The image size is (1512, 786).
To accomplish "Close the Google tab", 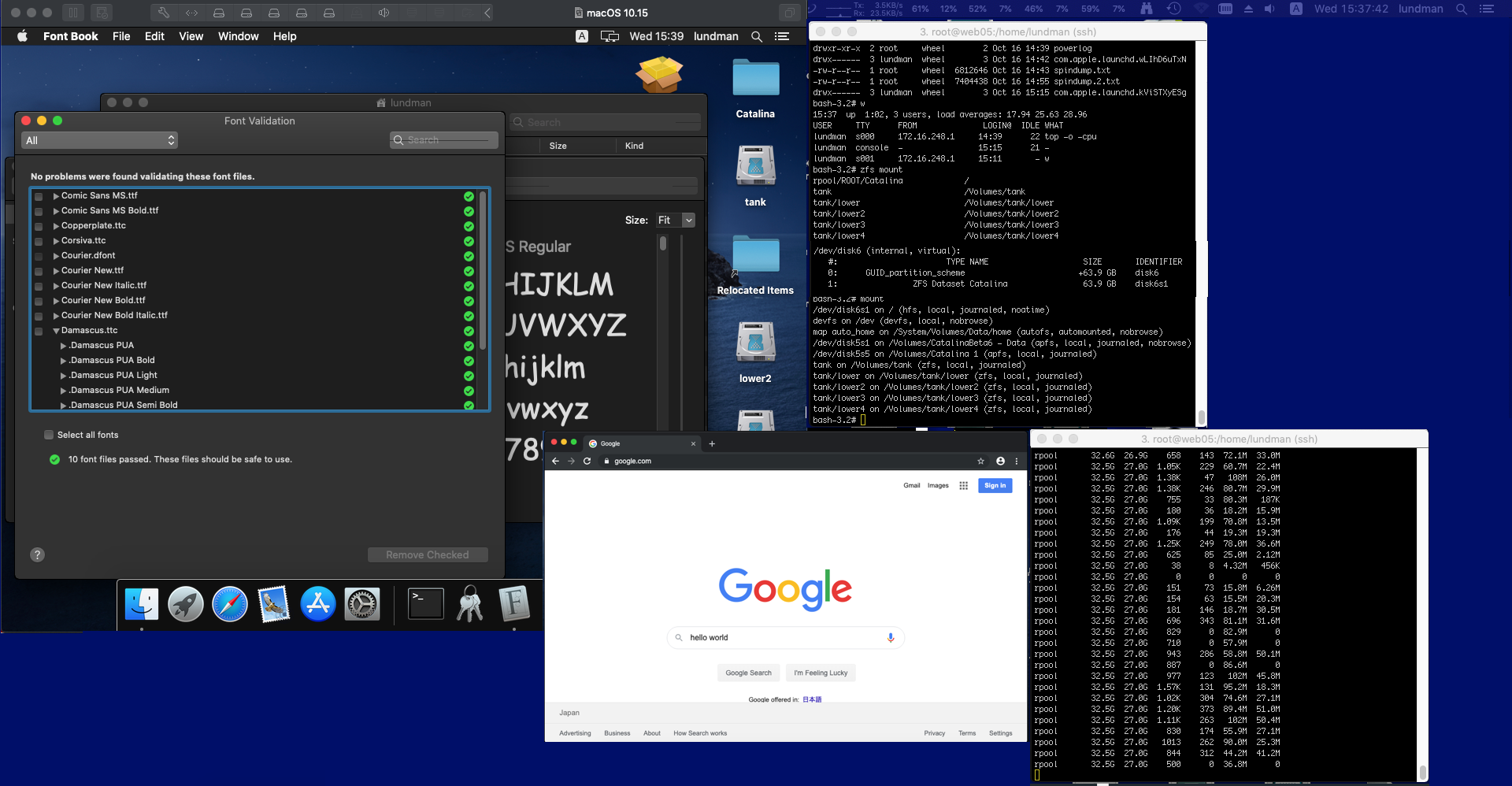I will pyautogui.click(x=693, y=443).
